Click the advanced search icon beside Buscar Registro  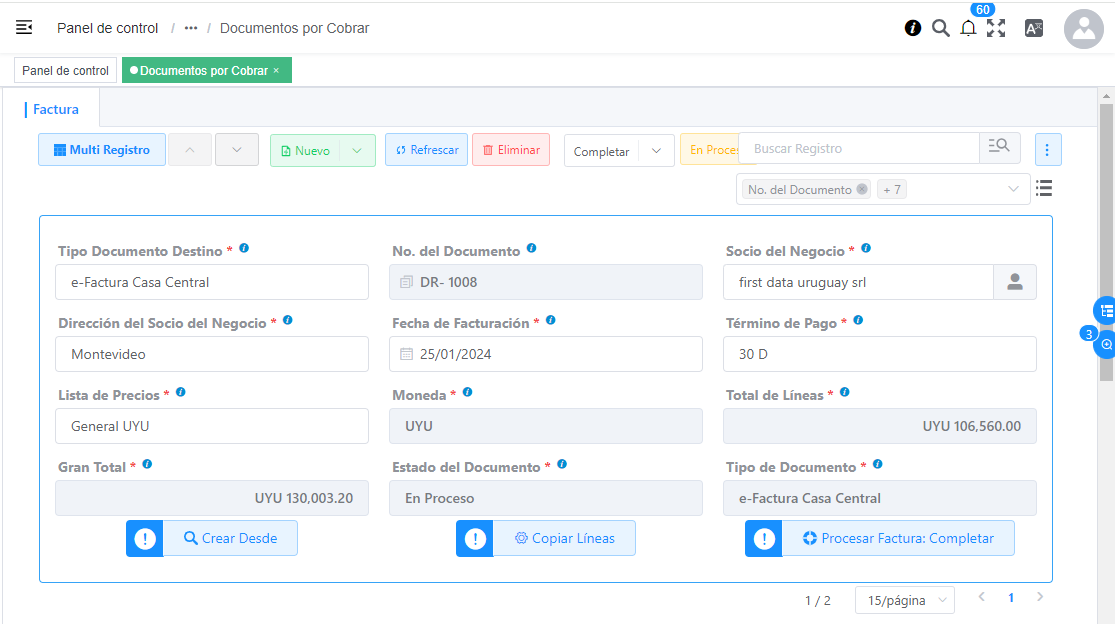[x=999, y=148]
